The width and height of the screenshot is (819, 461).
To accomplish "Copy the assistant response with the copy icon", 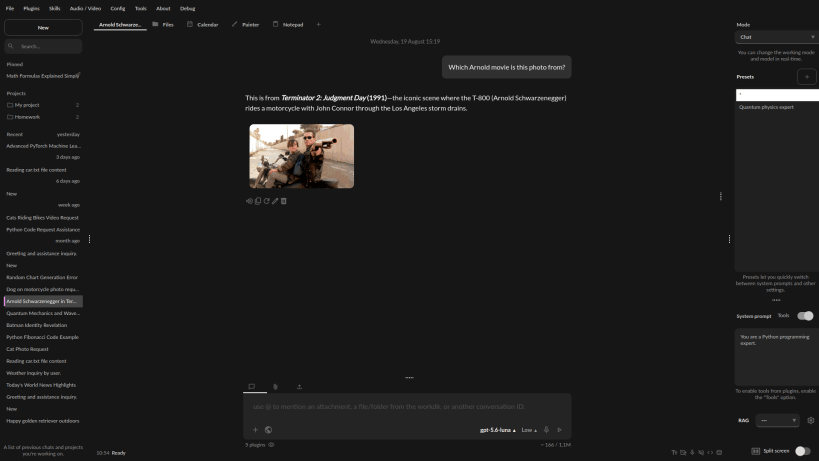I will tap(258, 201).
